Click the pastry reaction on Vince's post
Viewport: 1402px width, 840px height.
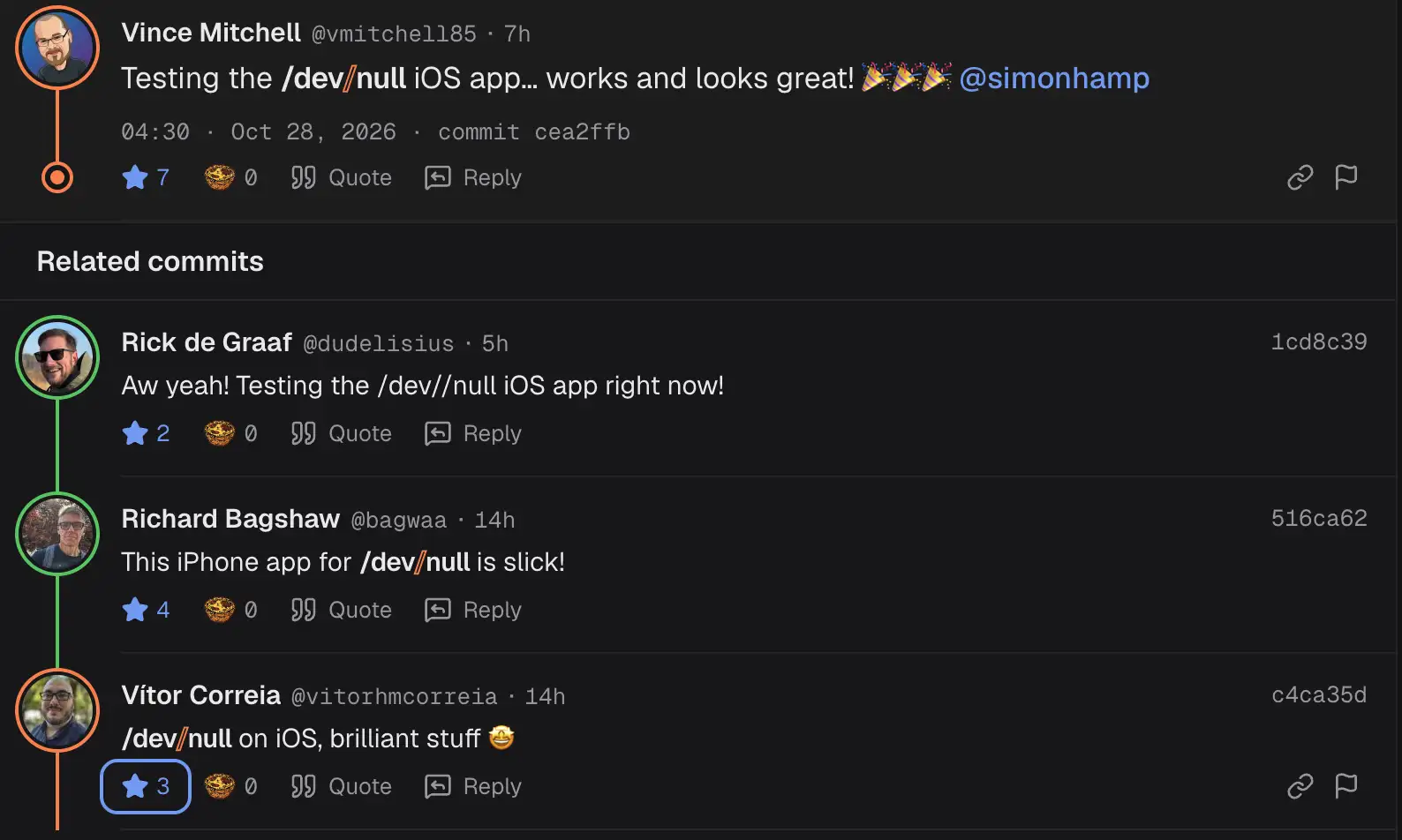(x=230, y=177)
